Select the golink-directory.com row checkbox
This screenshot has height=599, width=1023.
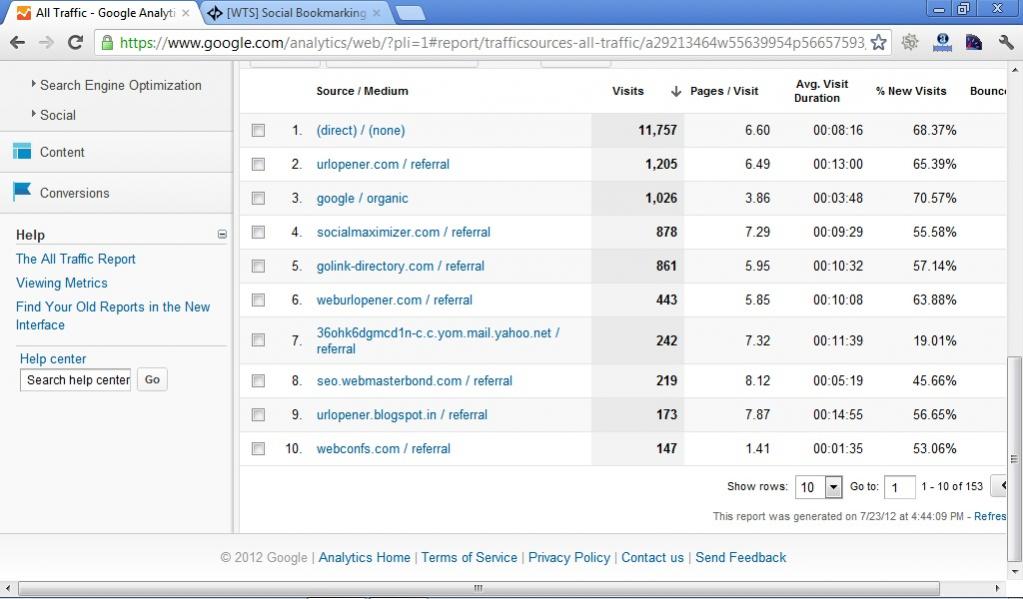click(x=258, y=266)
